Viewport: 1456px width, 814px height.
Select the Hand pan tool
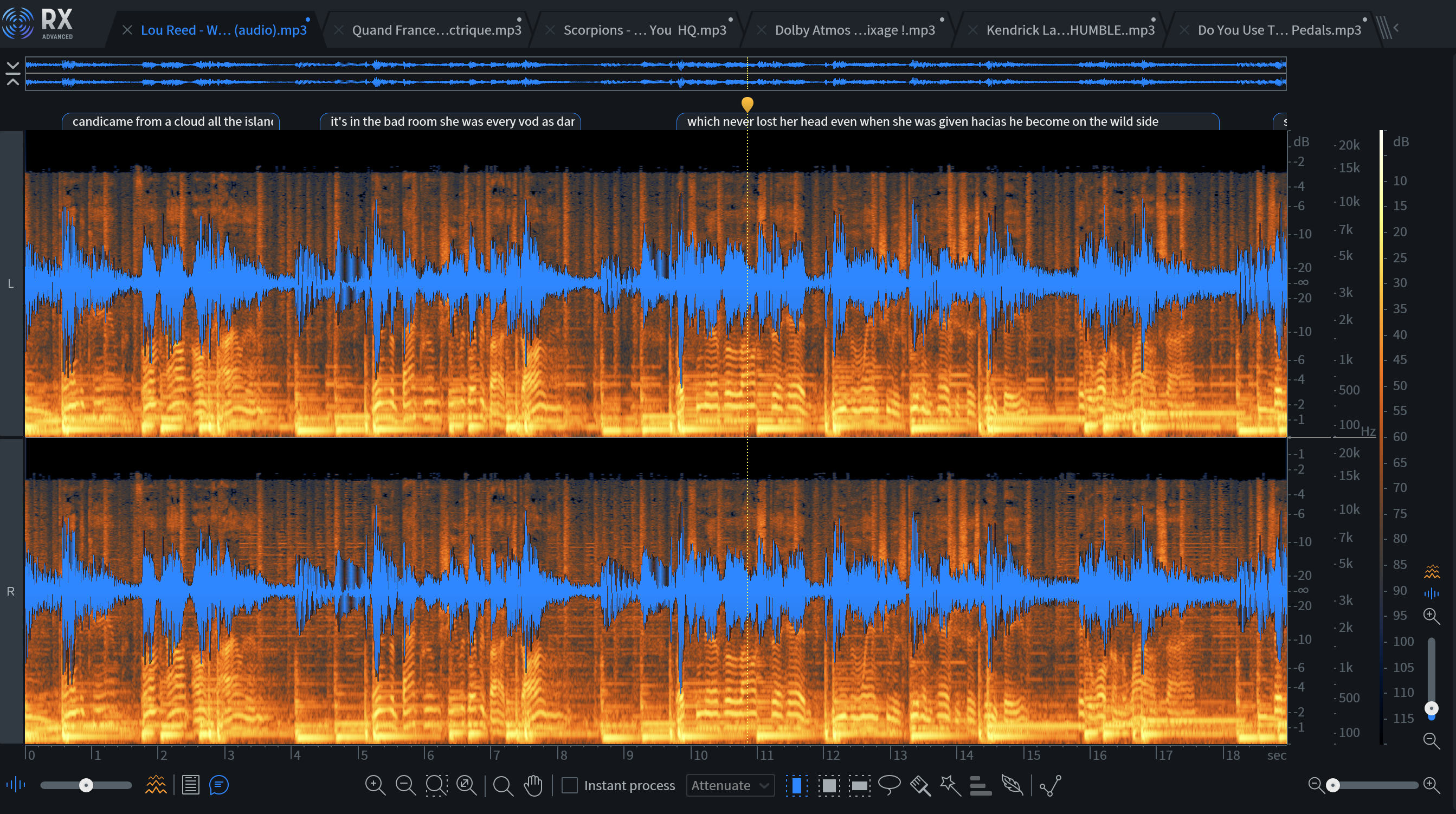pyautogui.click(x=533, y=786)
